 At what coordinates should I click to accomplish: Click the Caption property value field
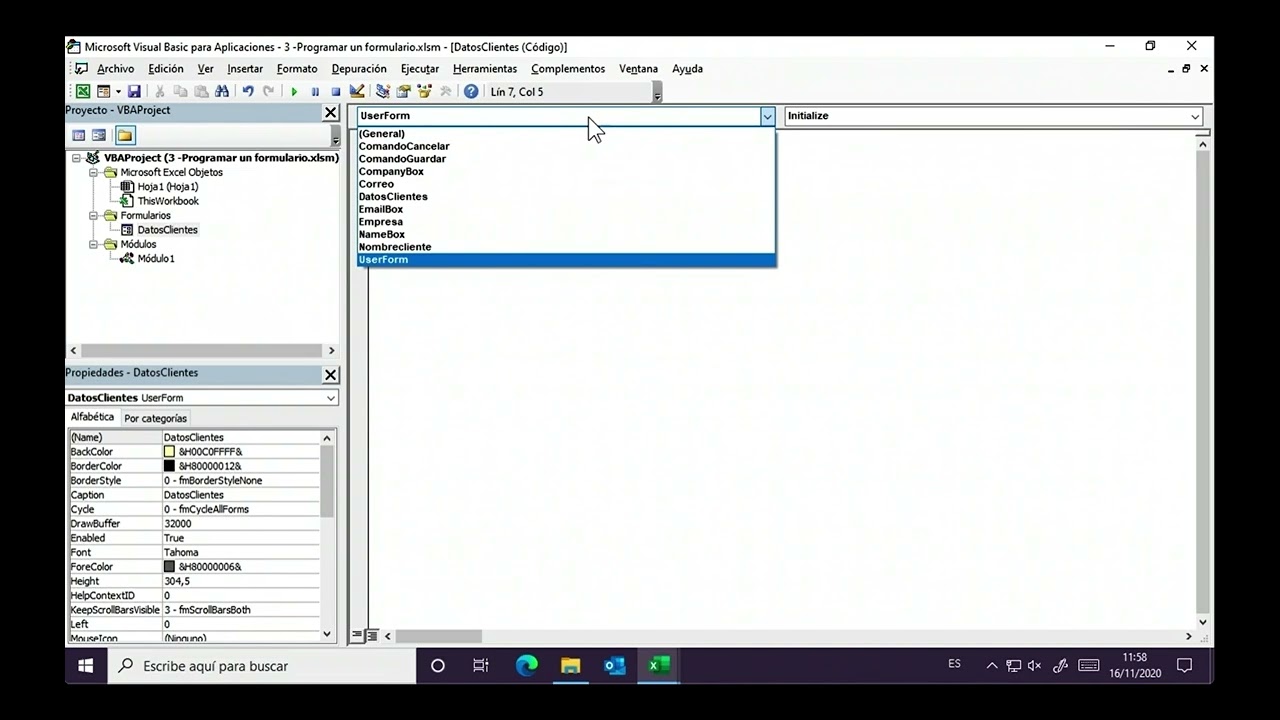[x=241, y=495]
